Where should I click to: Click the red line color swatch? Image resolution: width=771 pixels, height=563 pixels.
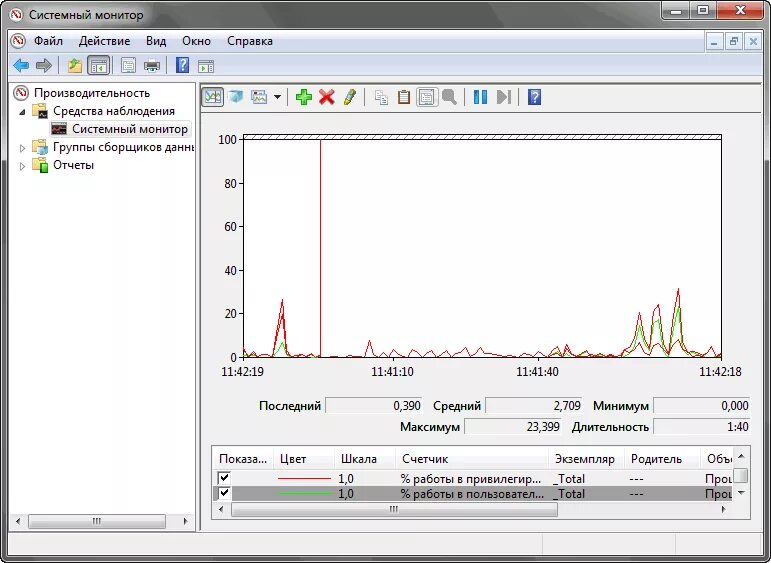coord(304,478)
